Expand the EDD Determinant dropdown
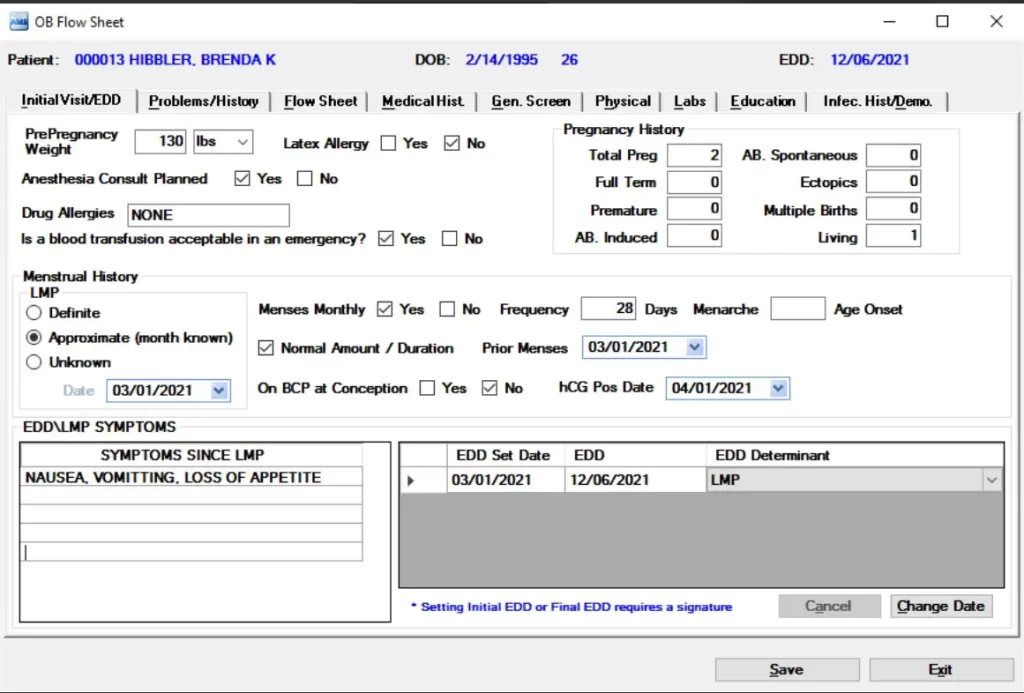This screenshot has height=693, width=1024. click(992, 480)
